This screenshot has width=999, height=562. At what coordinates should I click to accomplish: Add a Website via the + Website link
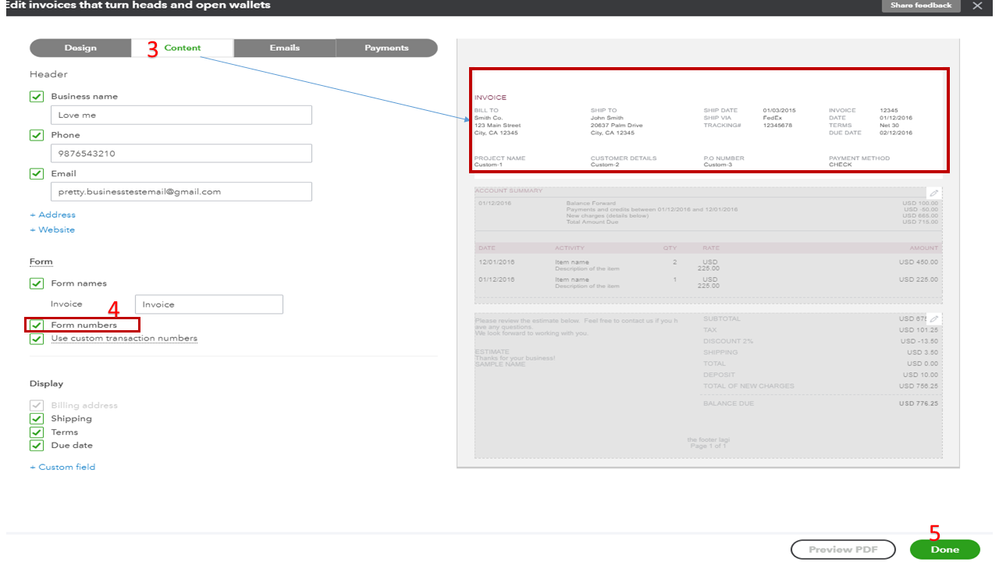tap(52, 229)
